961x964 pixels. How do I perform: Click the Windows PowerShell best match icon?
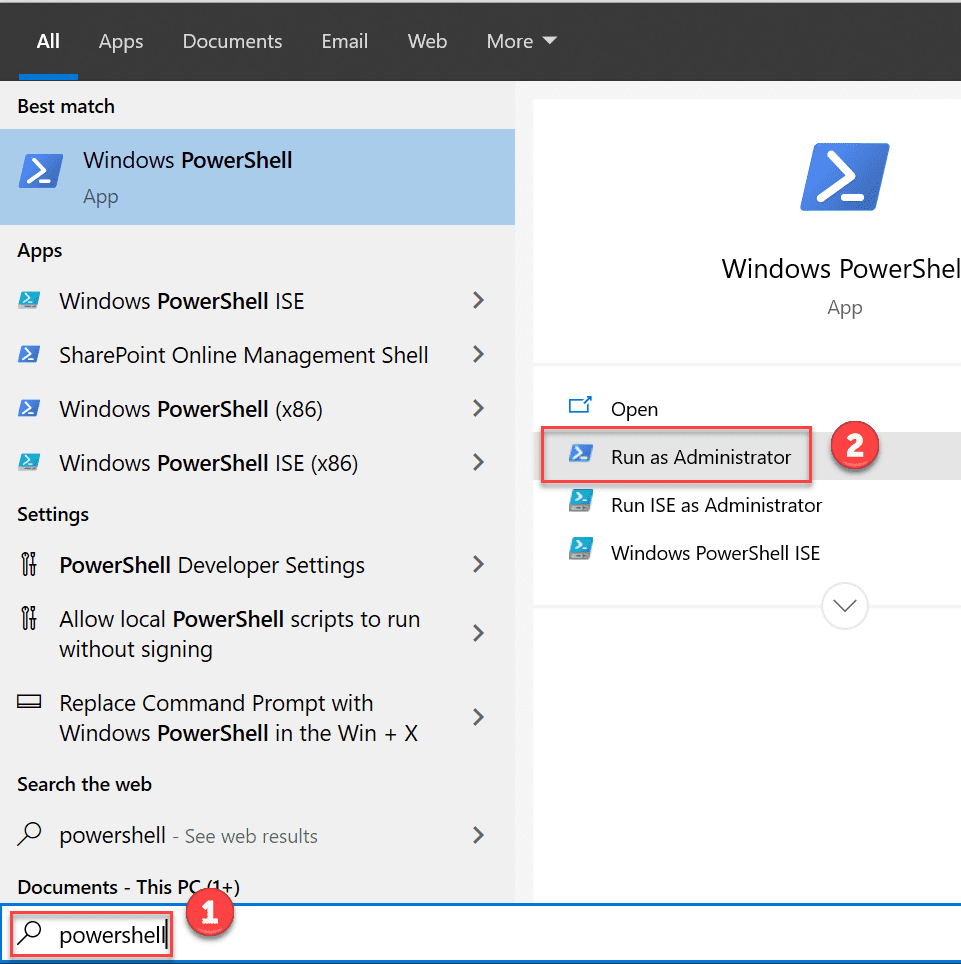41,171
